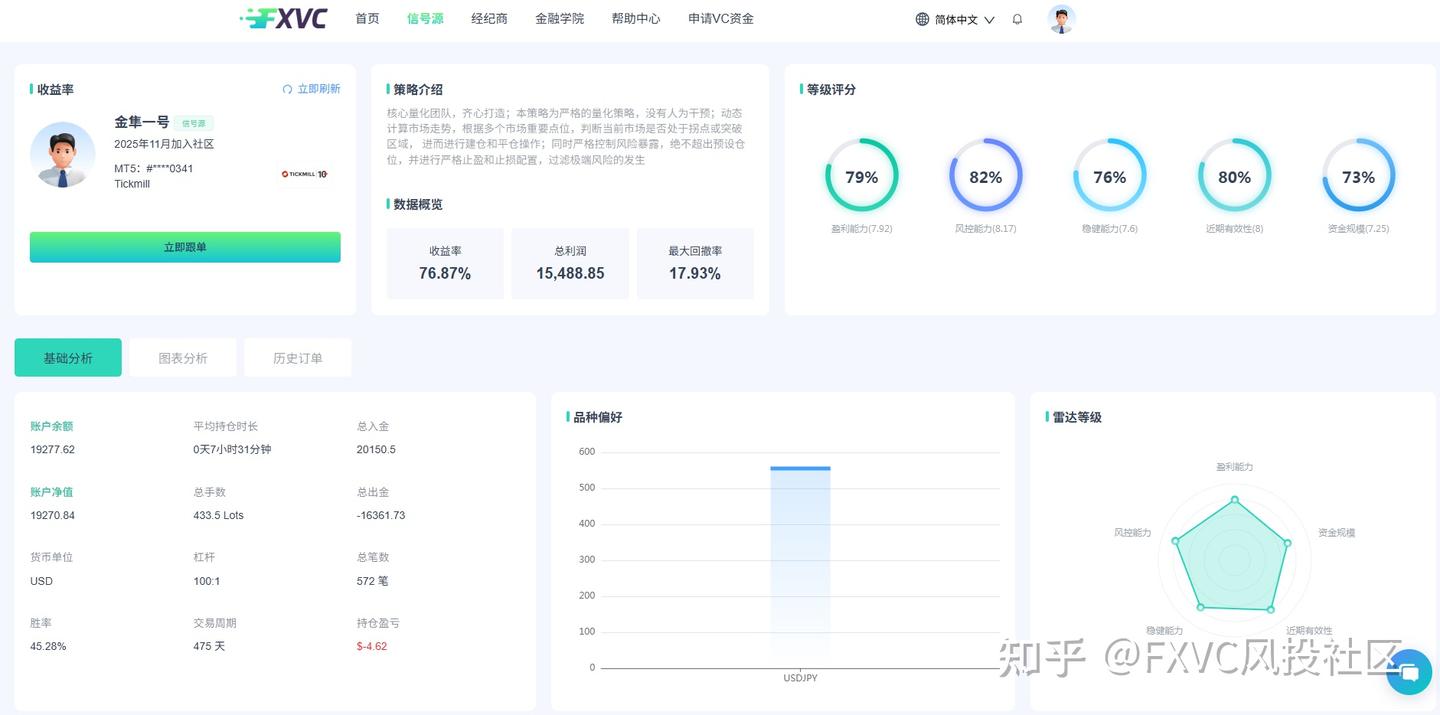This screenshot has width=1440, height=715.
Task: Open the live chat bubble icon
Action: (x=1409, y=672)
